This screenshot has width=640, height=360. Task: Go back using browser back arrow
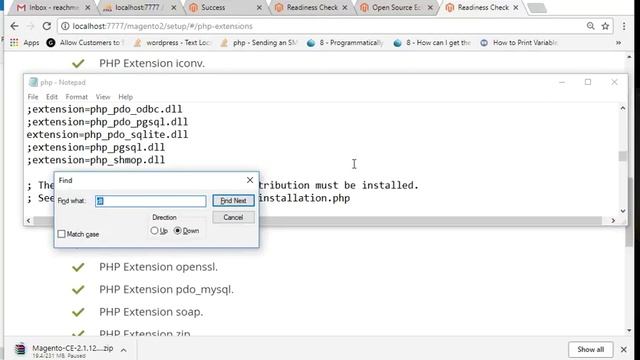(15, 26)
